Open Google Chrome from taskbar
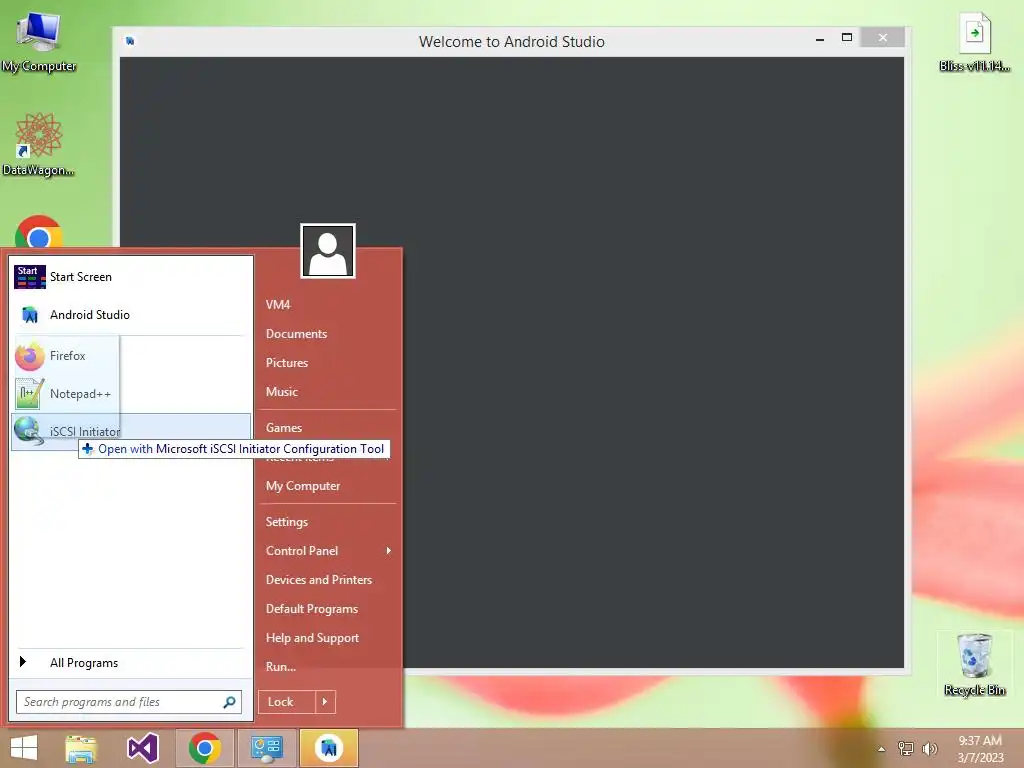Image resolution: width=1024 pixels, height=768 pixels. coord(204,748)
